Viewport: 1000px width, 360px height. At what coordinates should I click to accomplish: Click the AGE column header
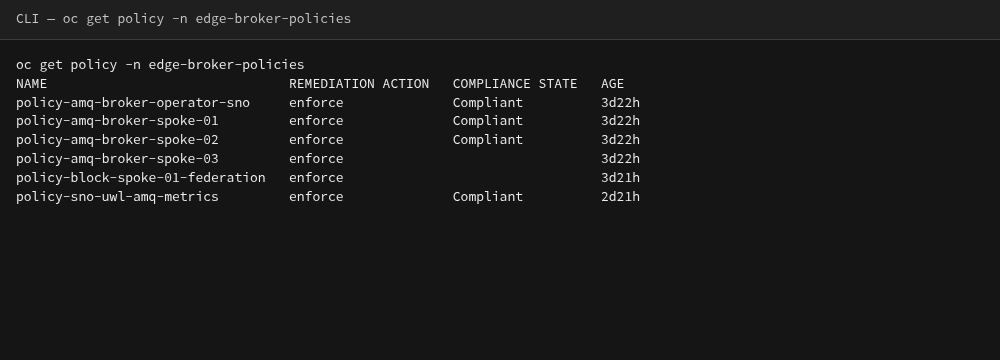[612, 84]
